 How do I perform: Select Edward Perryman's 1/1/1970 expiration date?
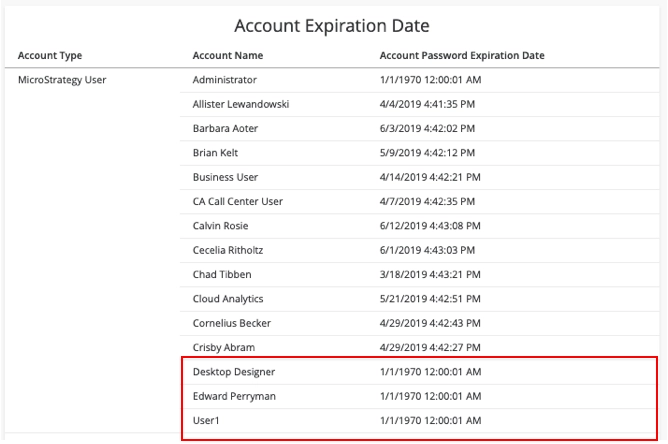tap(430, 396)
